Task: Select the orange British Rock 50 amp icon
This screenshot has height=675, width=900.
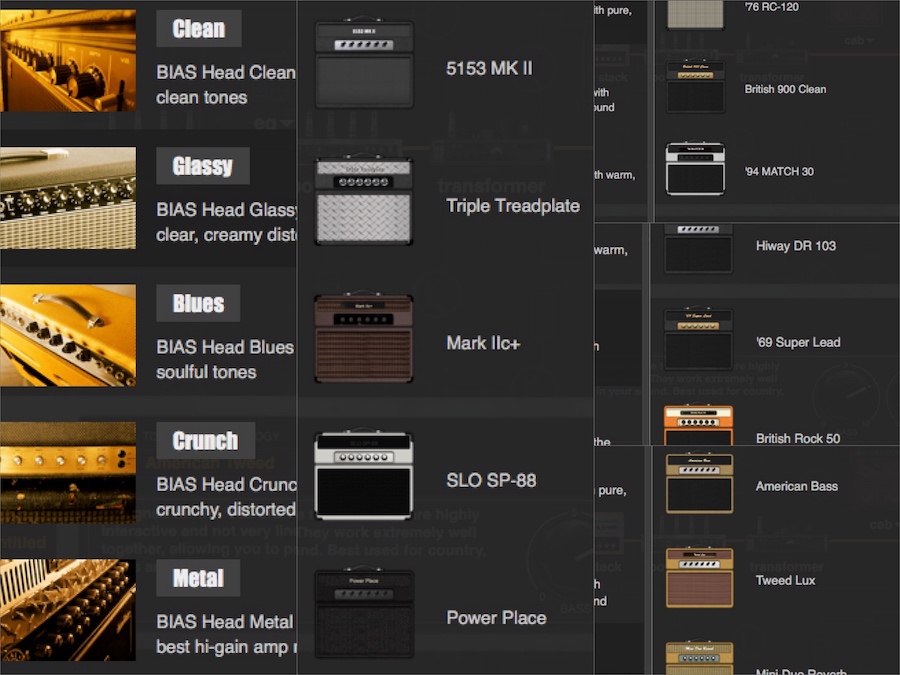Action: coord(699,425)
